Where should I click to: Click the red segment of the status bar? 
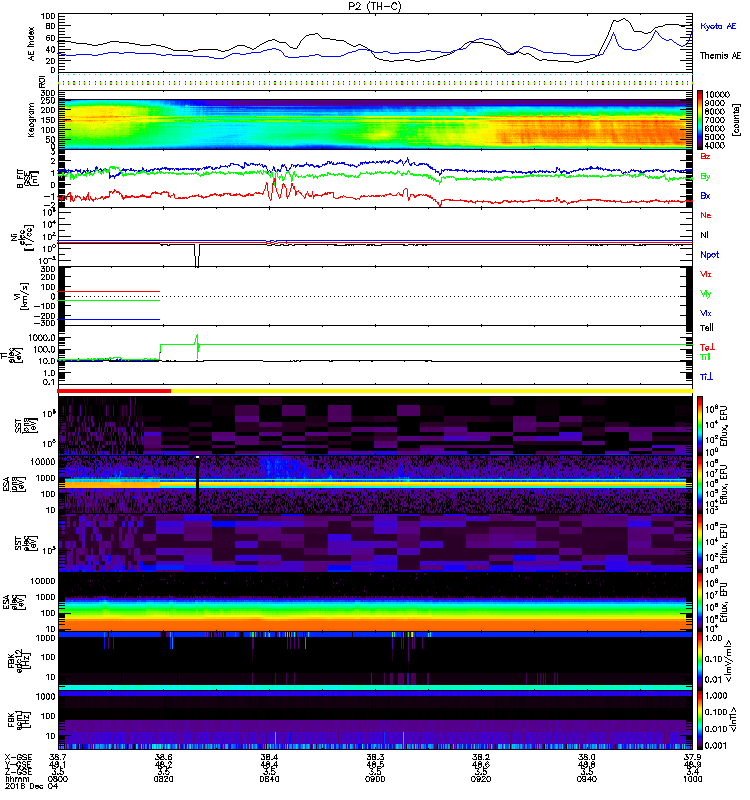coord(115,392)
